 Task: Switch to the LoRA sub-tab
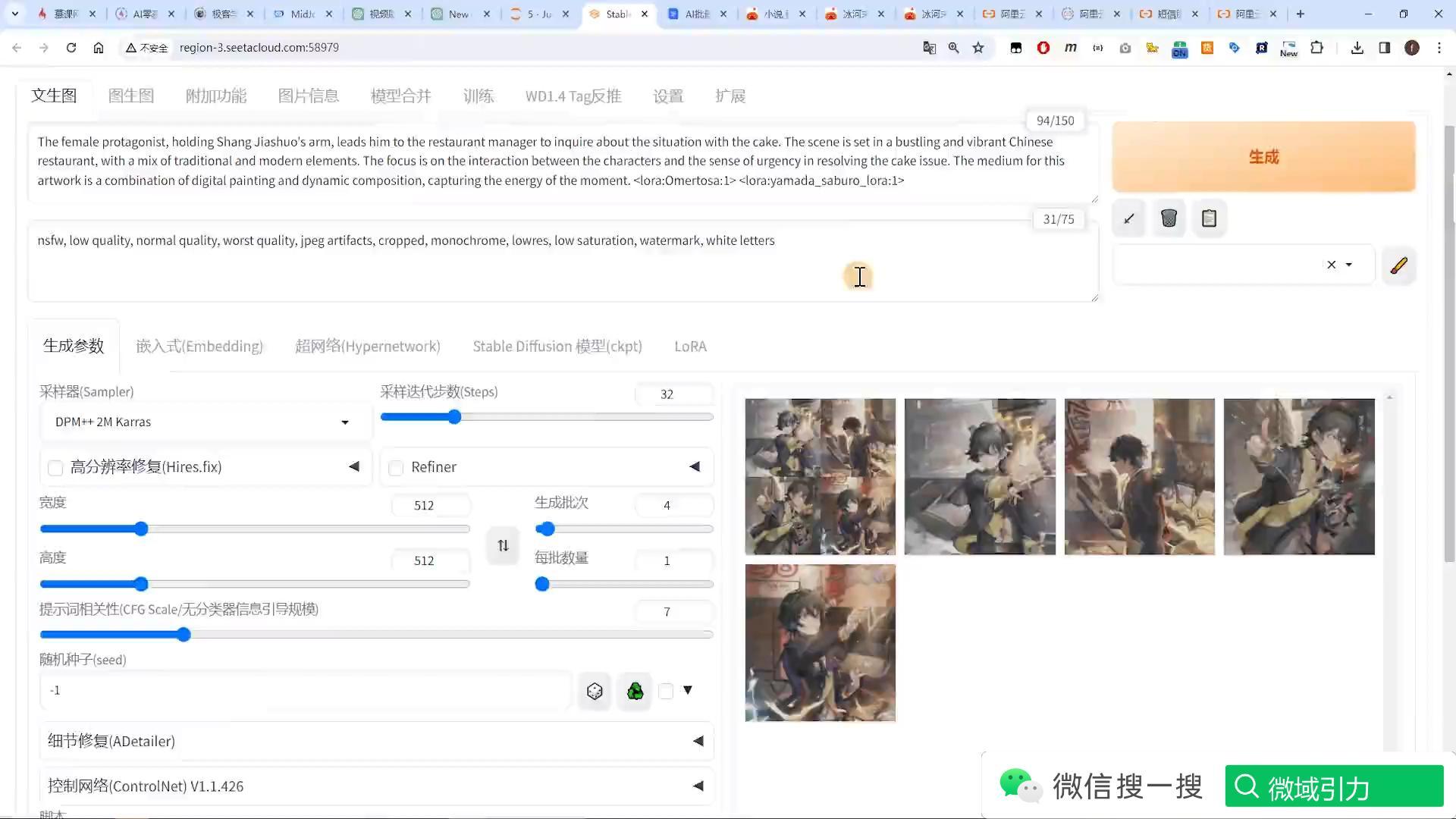pyautogui.click(x=690, y=347)
